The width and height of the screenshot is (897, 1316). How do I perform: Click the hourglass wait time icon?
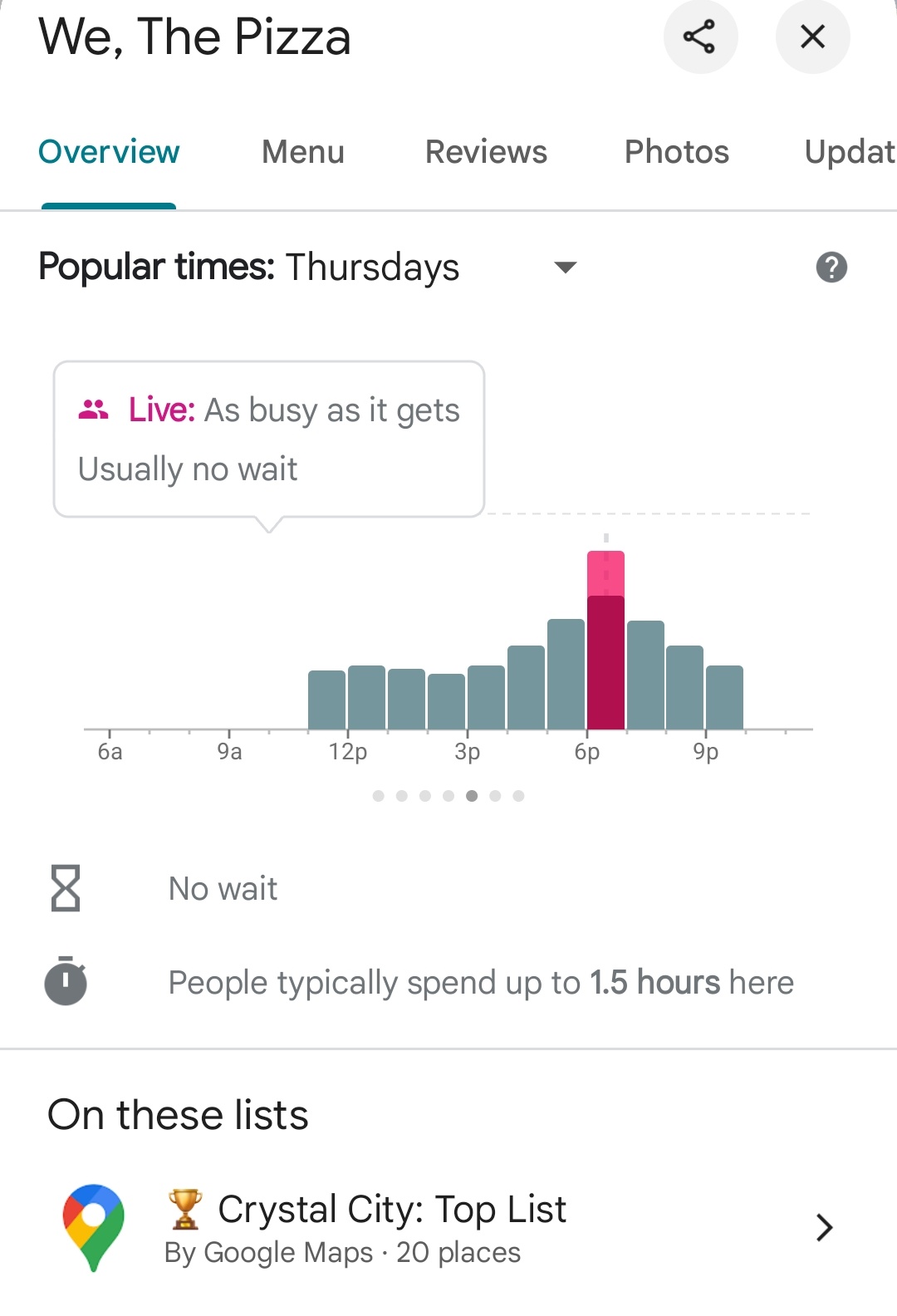click(66, 888)
